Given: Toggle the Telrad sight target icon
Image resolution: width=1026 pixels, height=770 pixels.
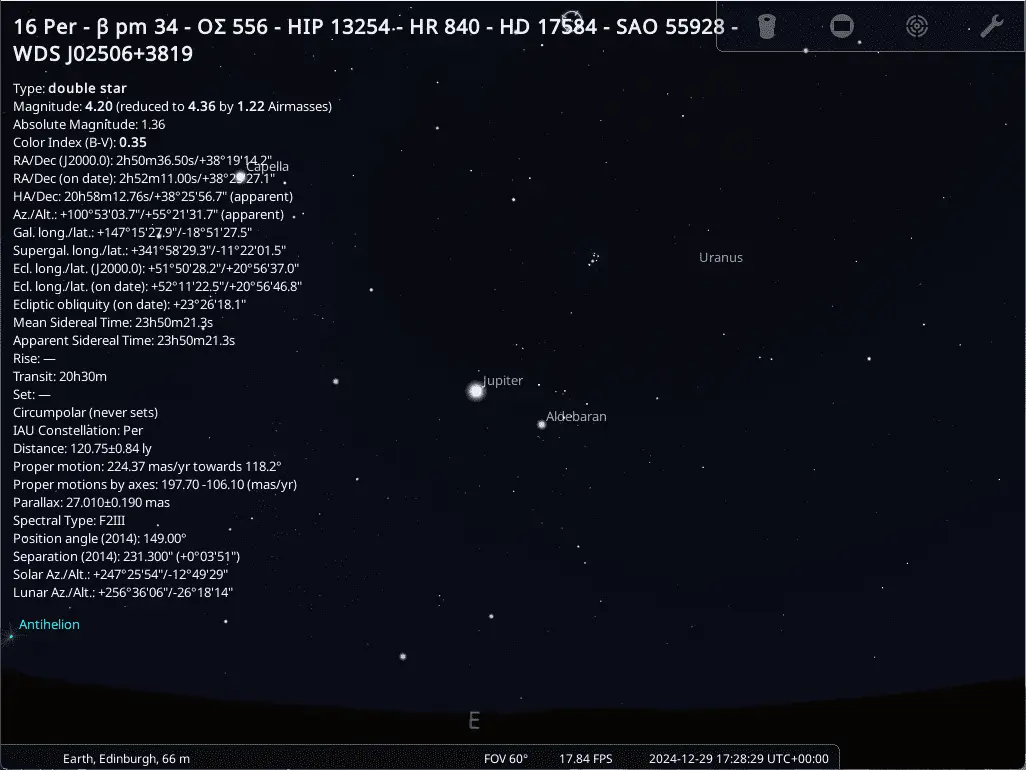Looking at the screenshot, I should tap(917, 27).
